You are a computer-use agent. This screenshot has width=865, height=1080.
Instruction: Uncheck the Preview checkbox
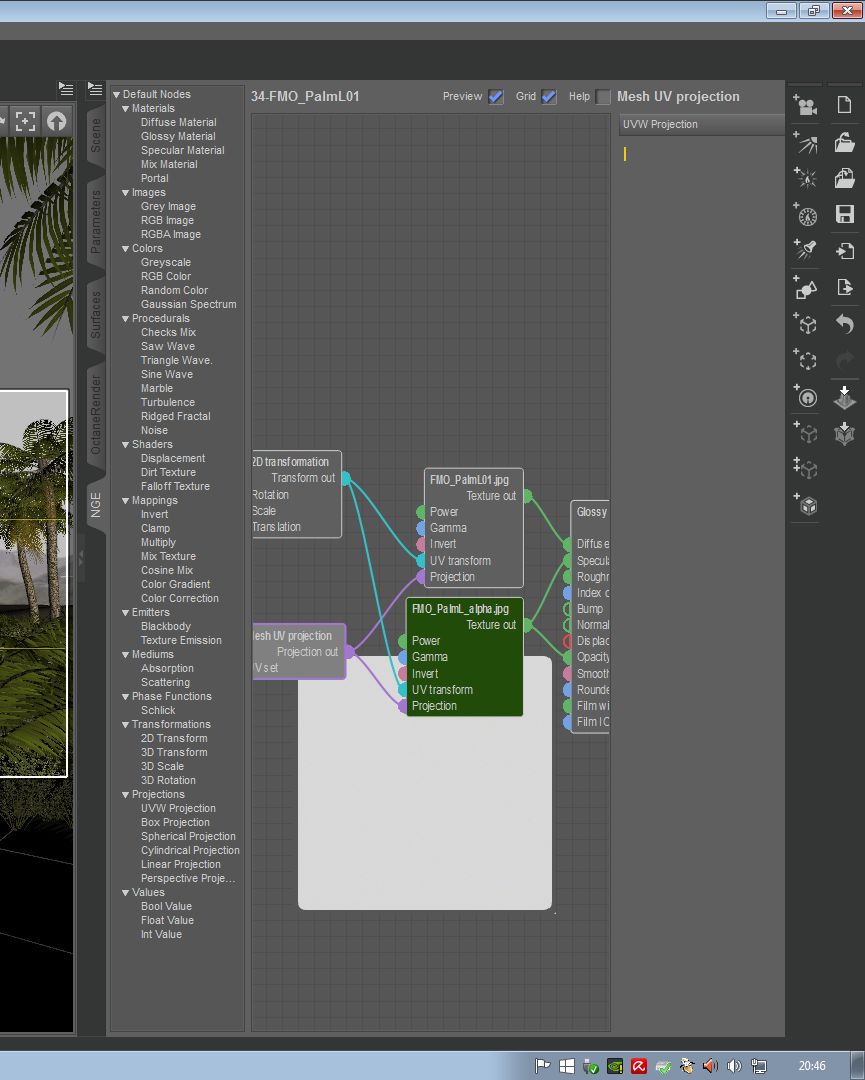496,97
